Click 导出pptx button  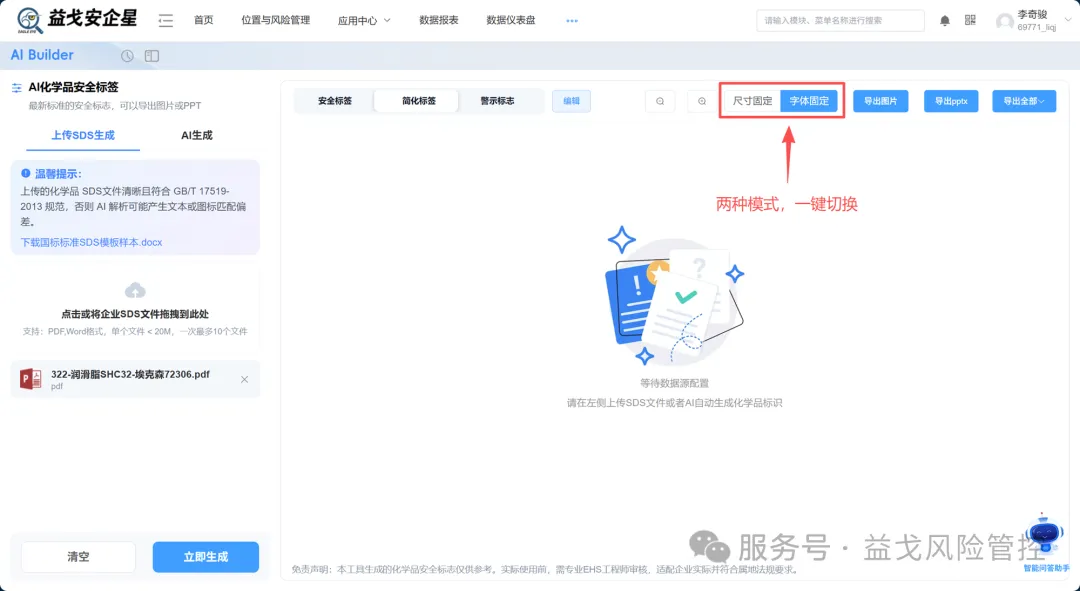[951, 101]
